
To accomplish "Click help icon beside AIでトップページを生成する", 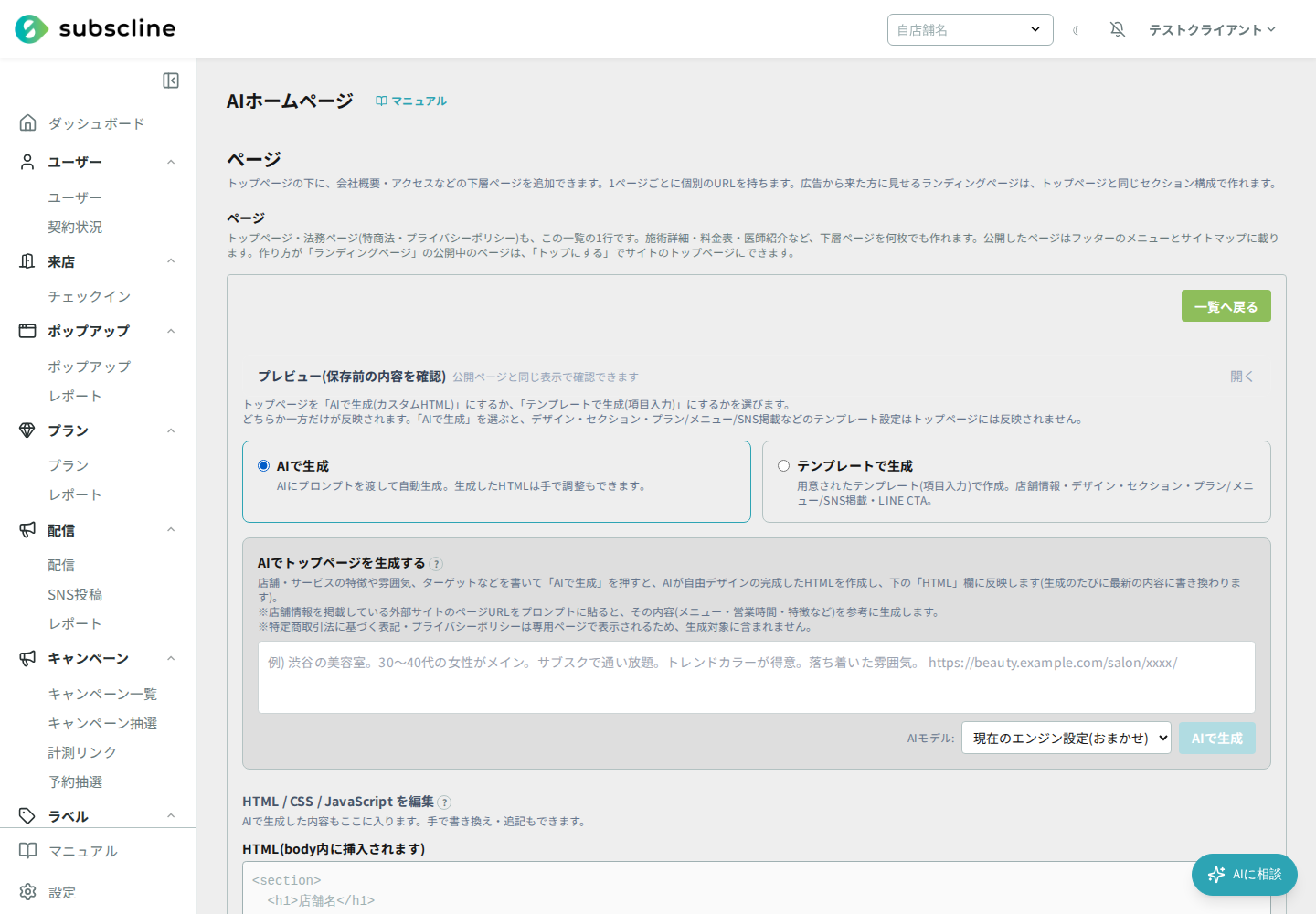I will 436,564.
